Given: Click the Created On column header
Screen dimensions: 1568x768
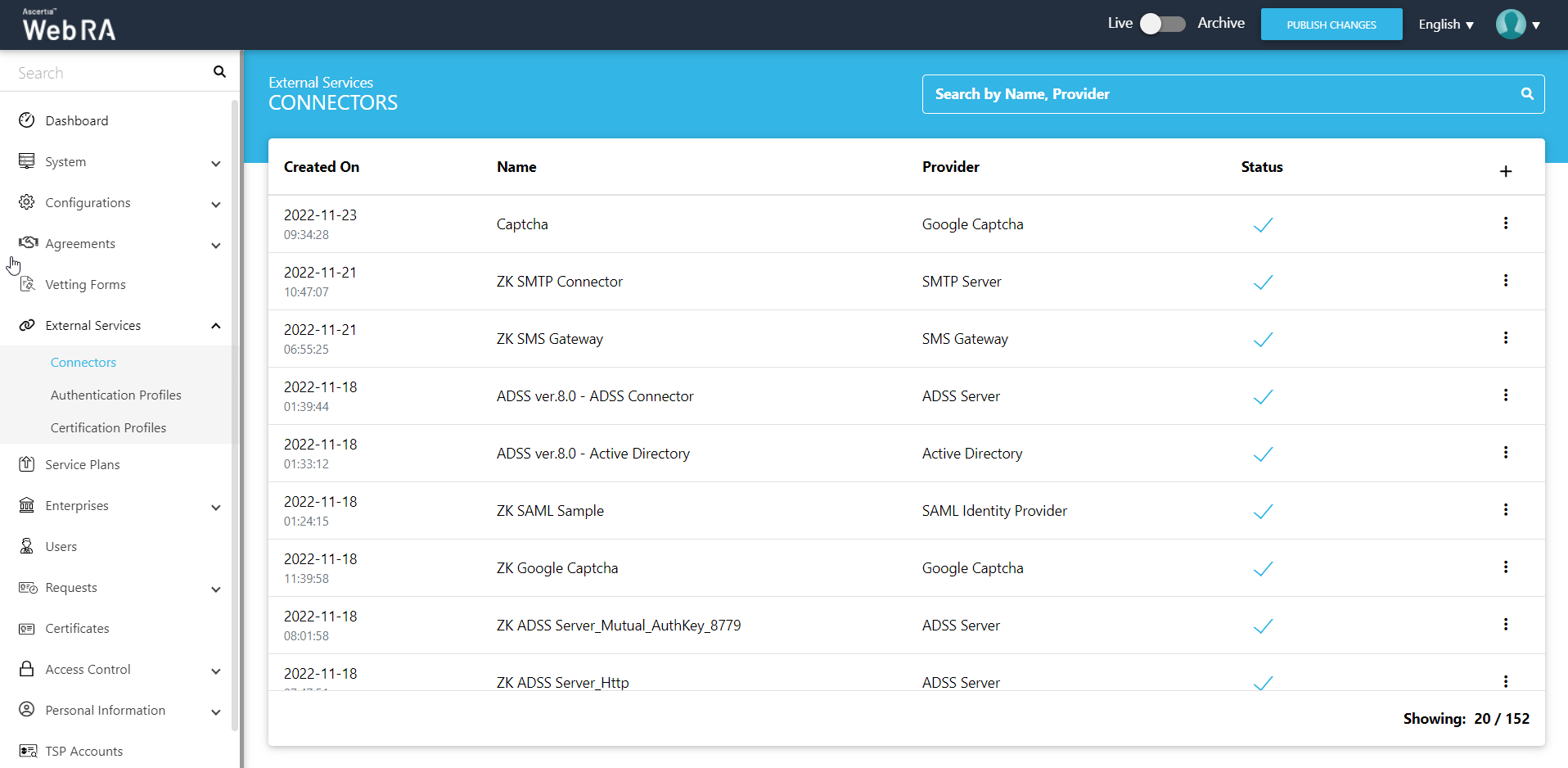Looking at the screenshot, I should pyautogui.click(x=322, y=166).
